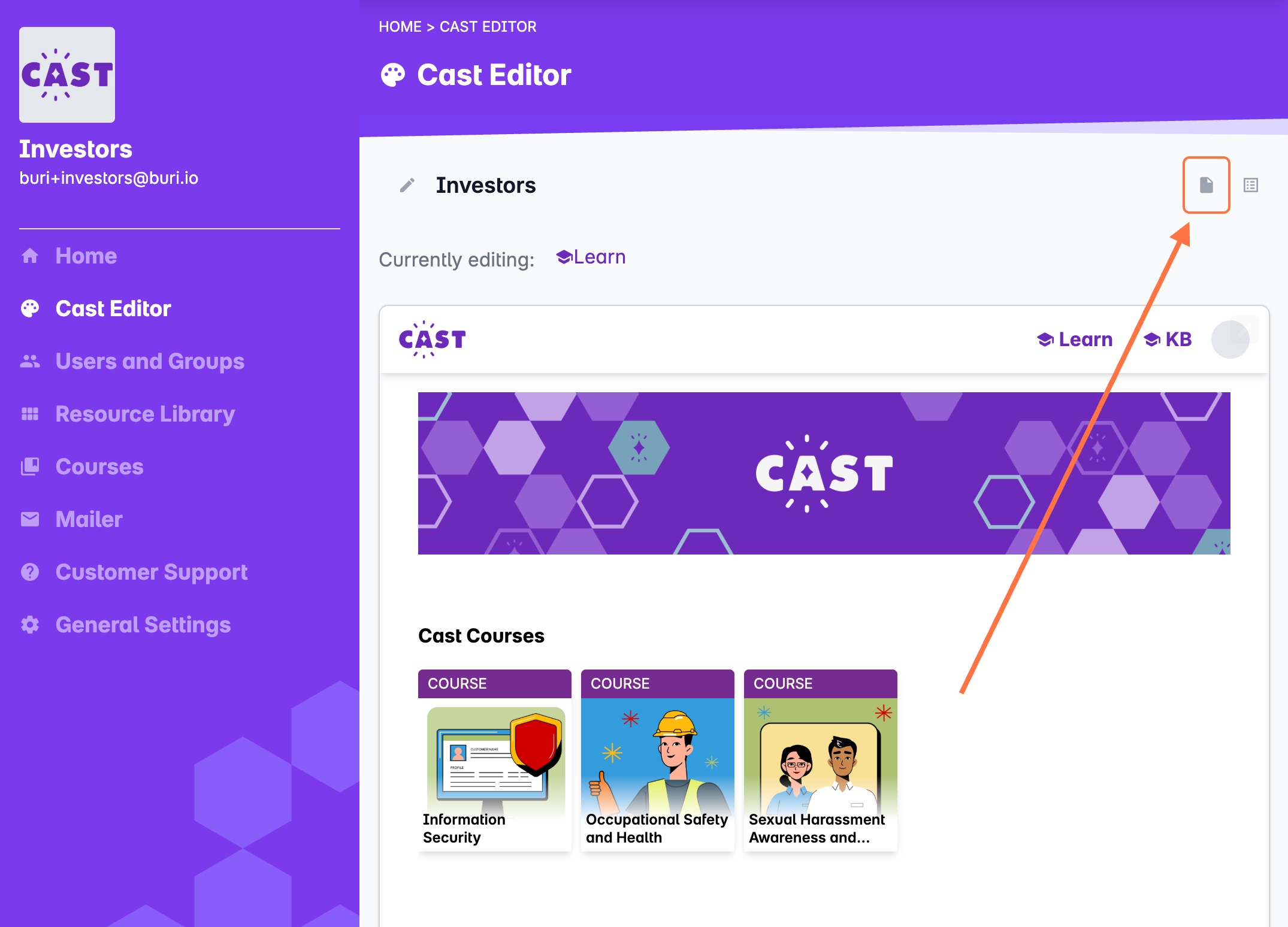Click the pencil edit icon beside Investors
Screen dimensions: 1288x927
tap(407, 186)
